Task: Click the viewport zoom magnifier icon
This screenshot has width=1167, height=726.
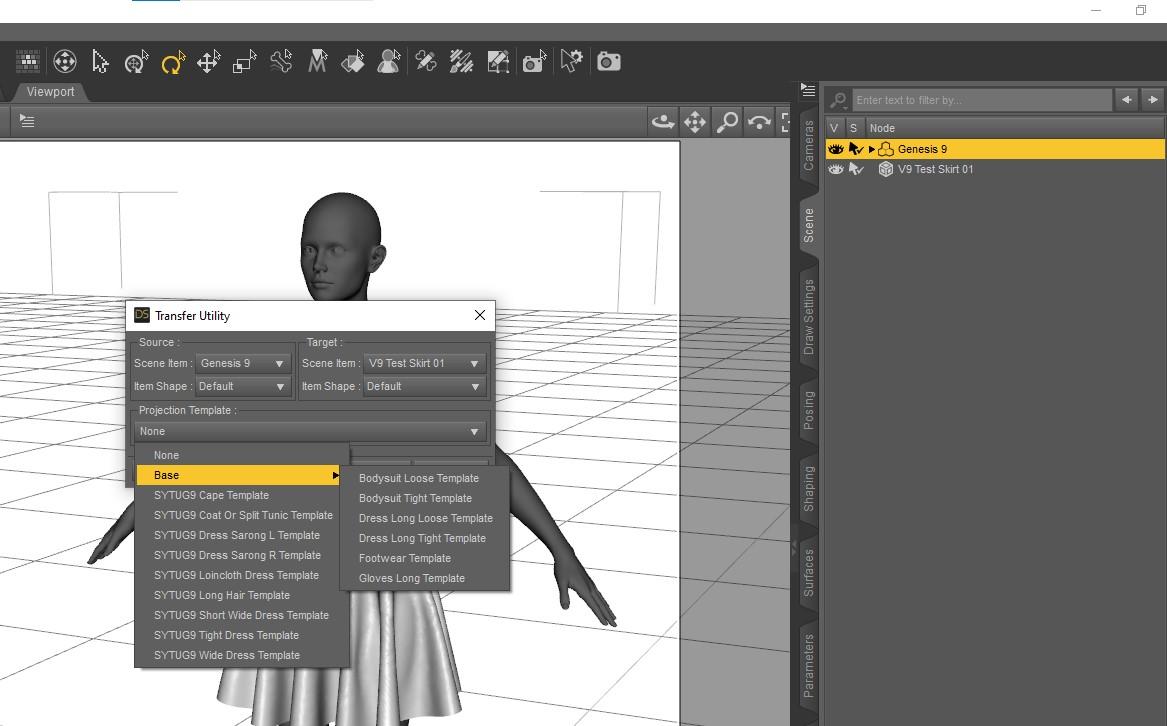Action: point(727,122)
